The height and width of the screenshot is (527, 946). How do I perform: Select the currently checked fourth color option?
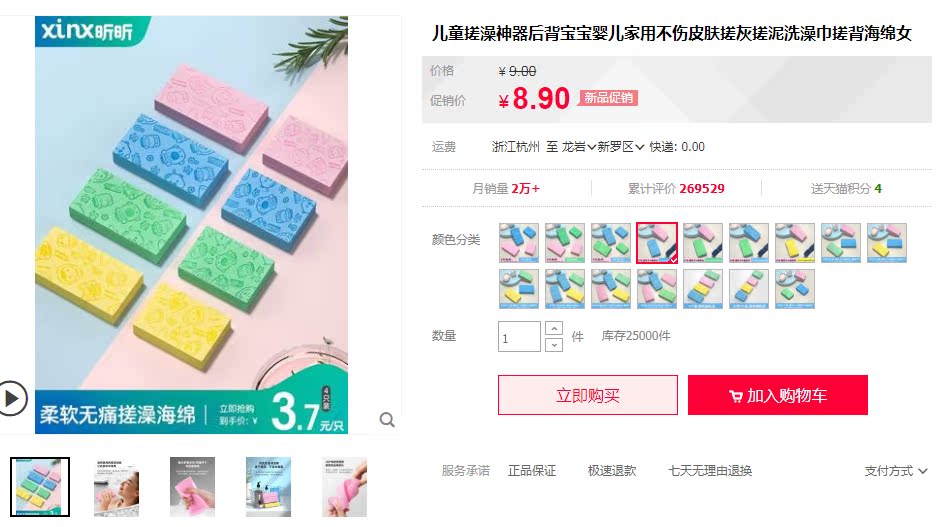[657, 243]
